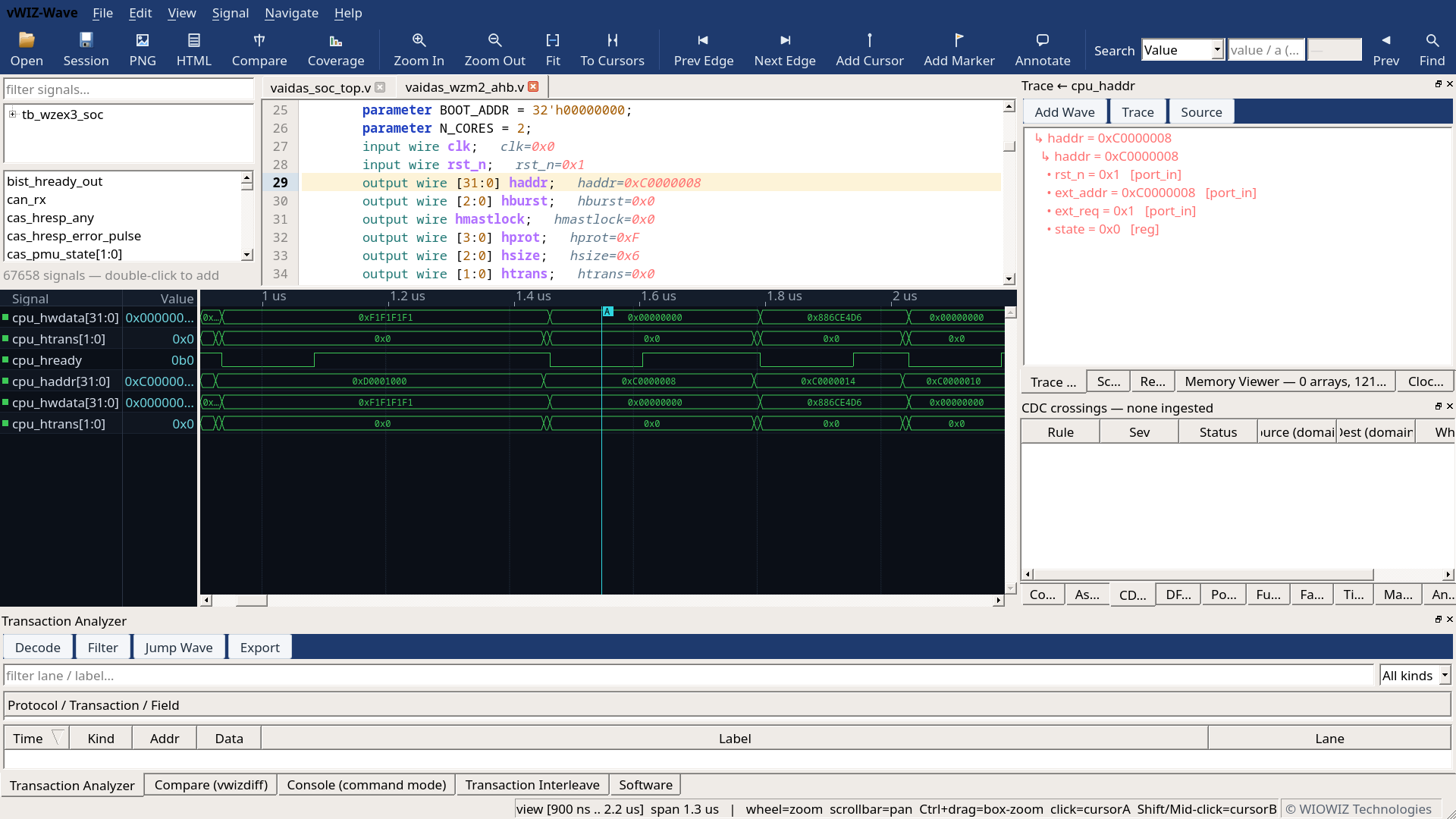Switch to Software tab

point(645,785)
